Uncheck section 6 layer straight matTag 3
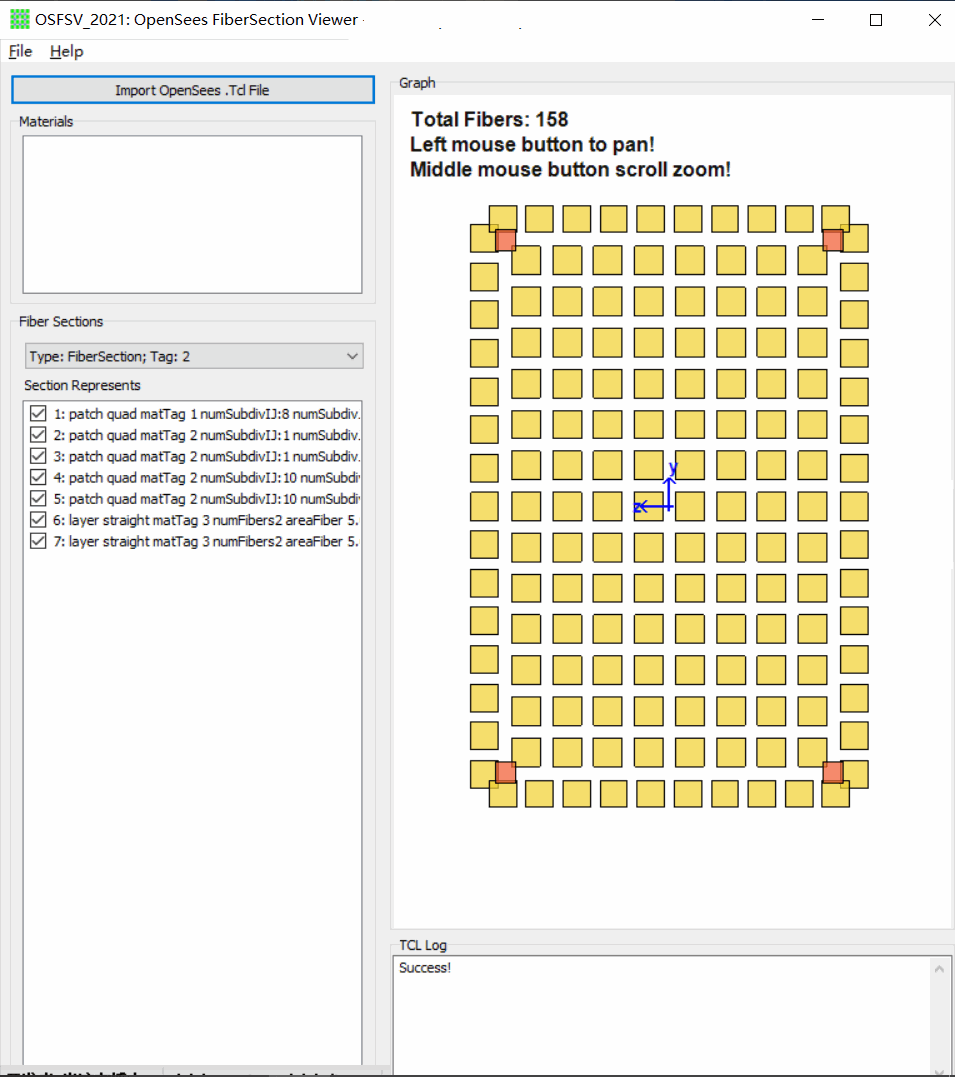The image size is (955, 1077). [37, 519]
